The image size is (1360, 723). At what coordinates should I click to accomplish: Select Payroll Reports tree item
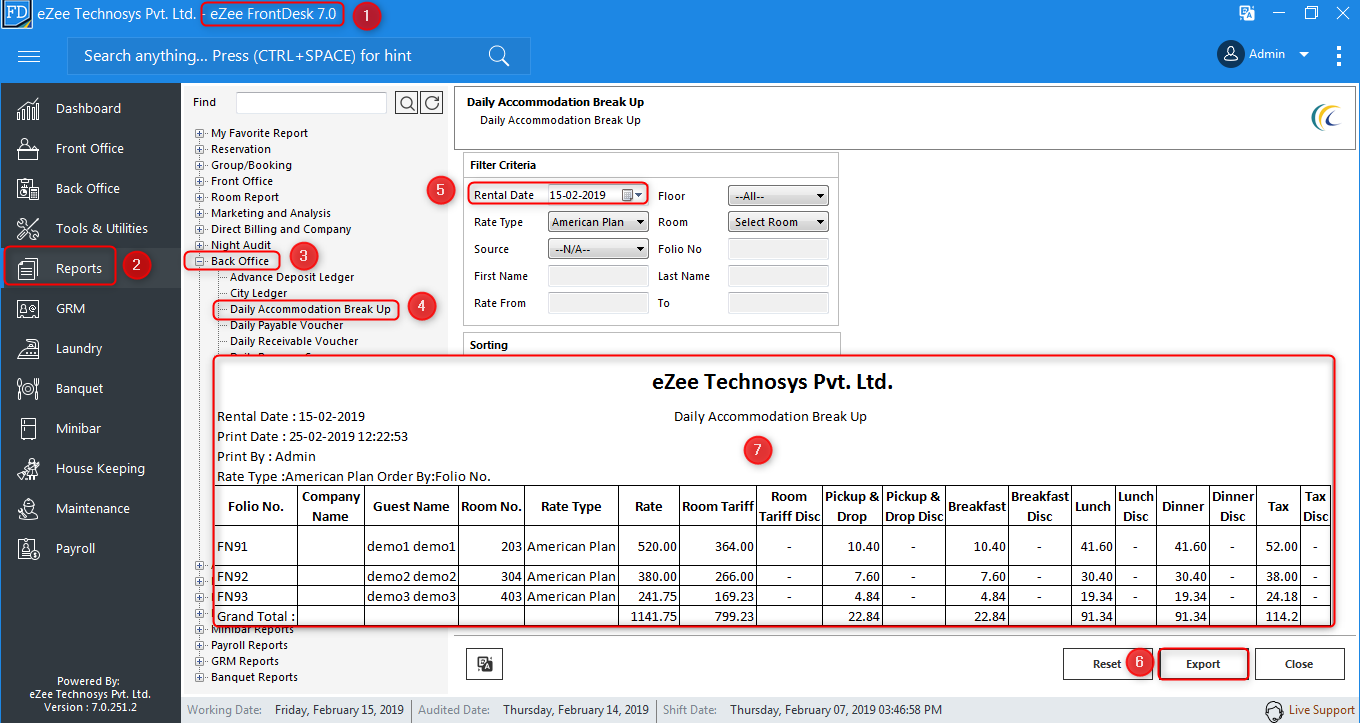(x=249, y=645)
